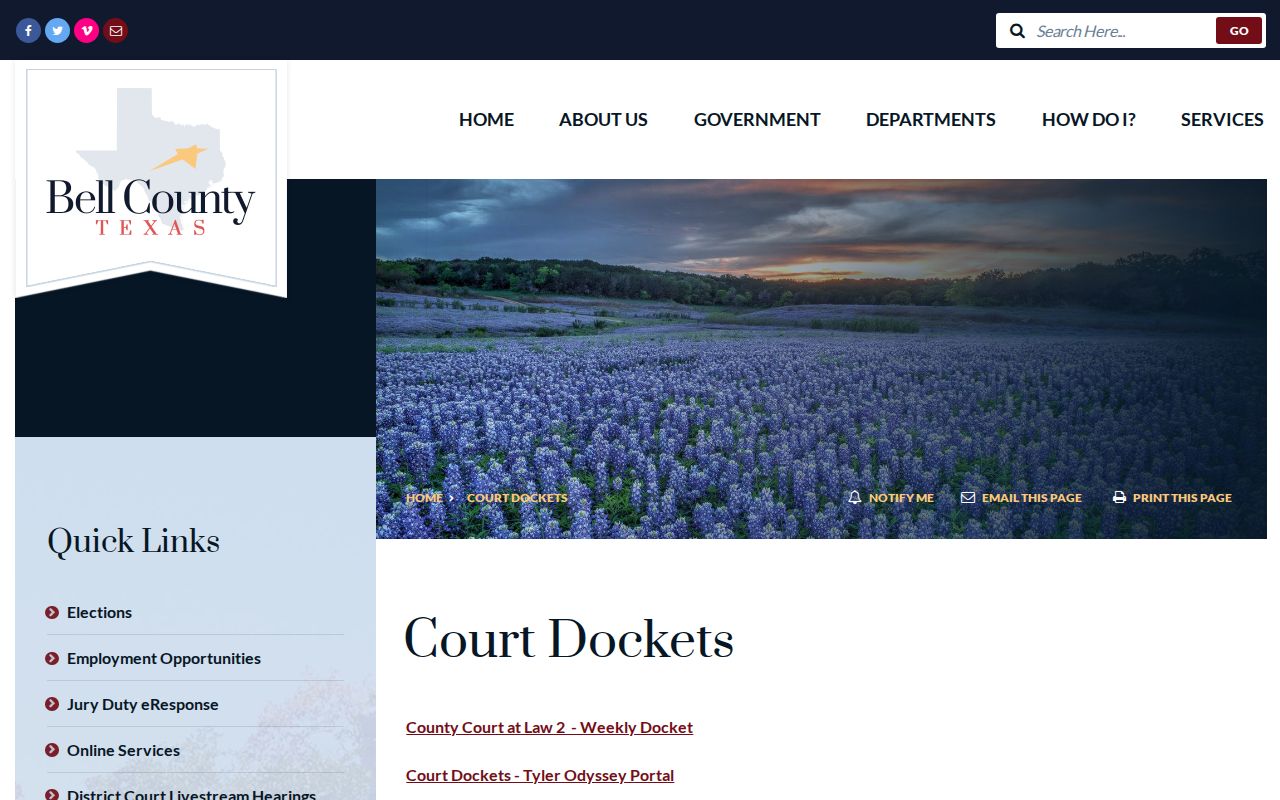Open the HOW DO I? menu
1280x800 pixels.
(x=1089, y=119)
